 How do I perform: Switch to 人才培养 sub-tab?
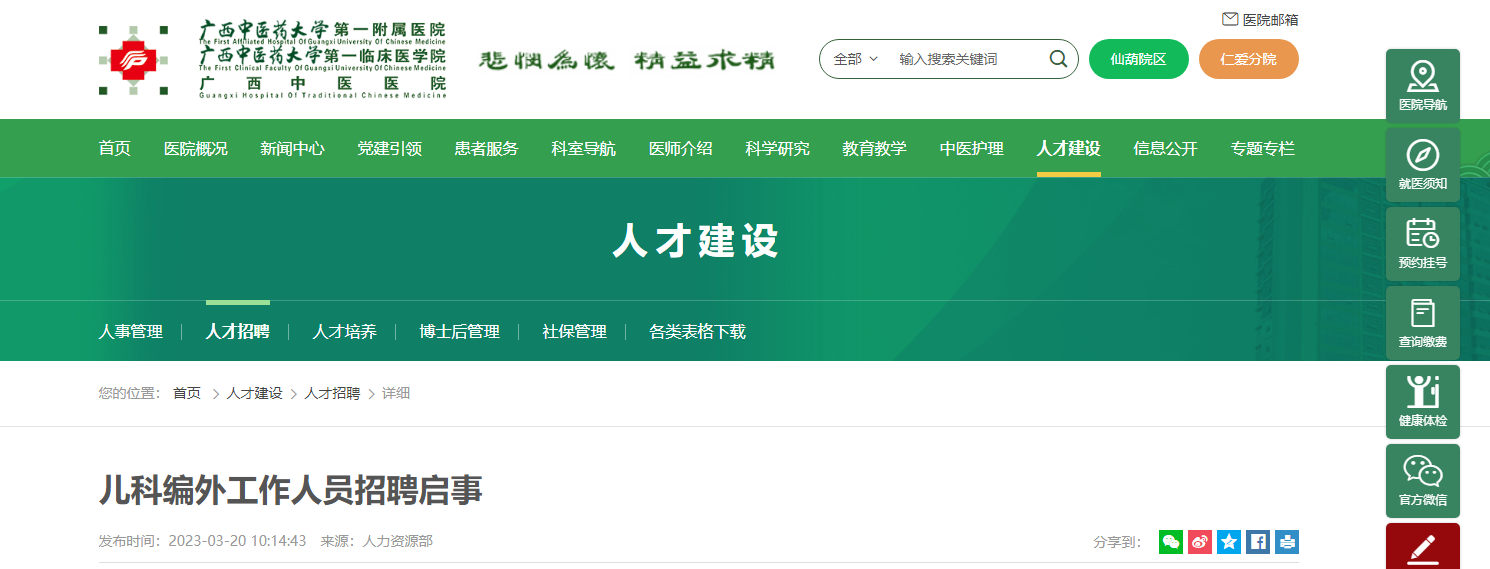coord(344,331)
